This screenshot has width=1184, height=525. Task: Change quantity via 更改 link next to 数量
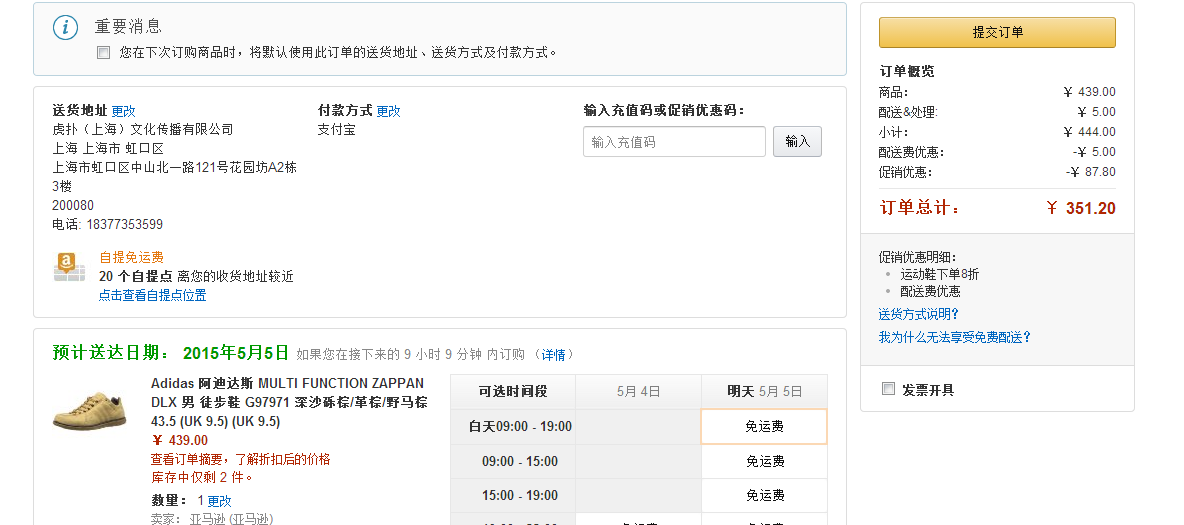point(220,501)
